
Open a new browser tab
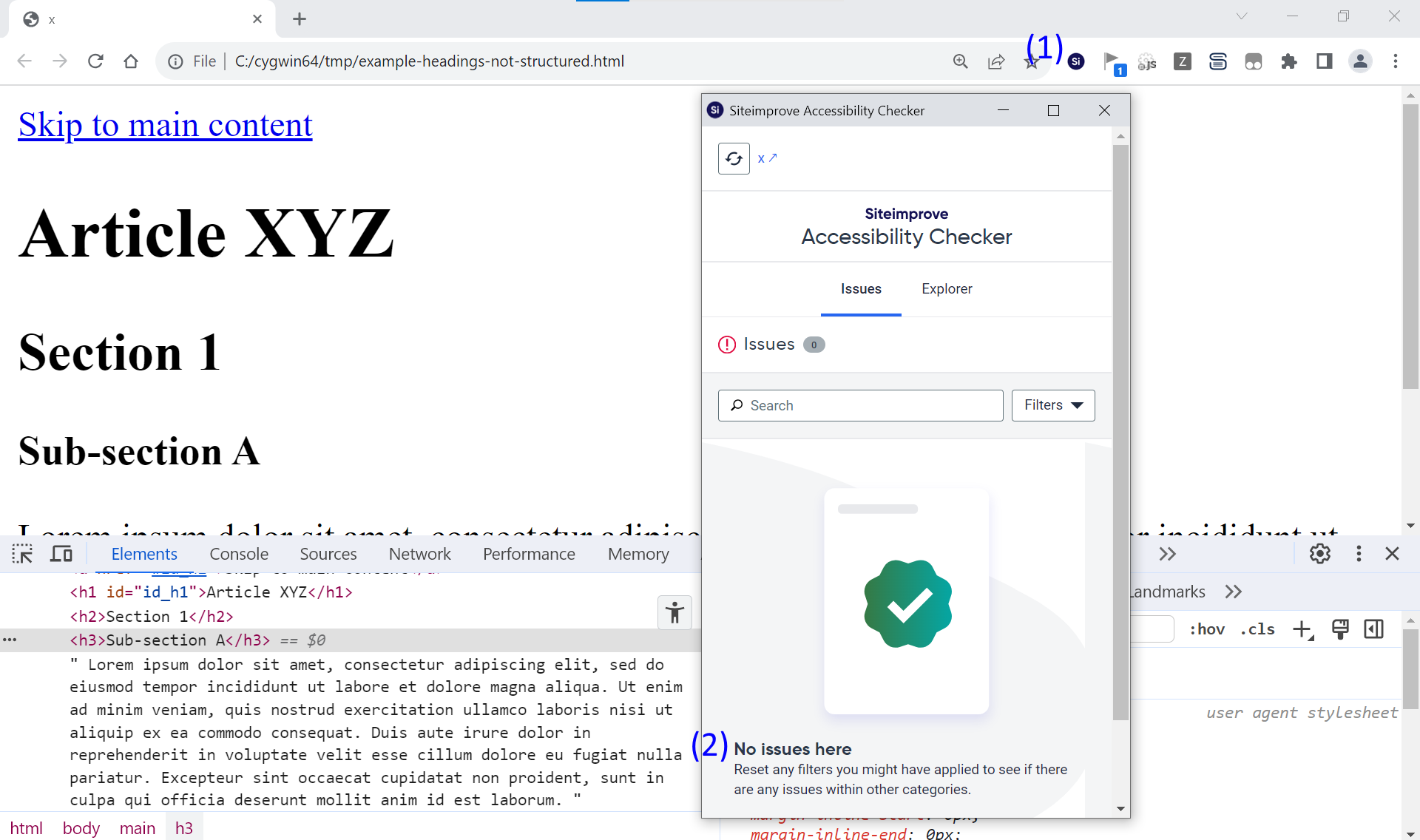[300, 19]
